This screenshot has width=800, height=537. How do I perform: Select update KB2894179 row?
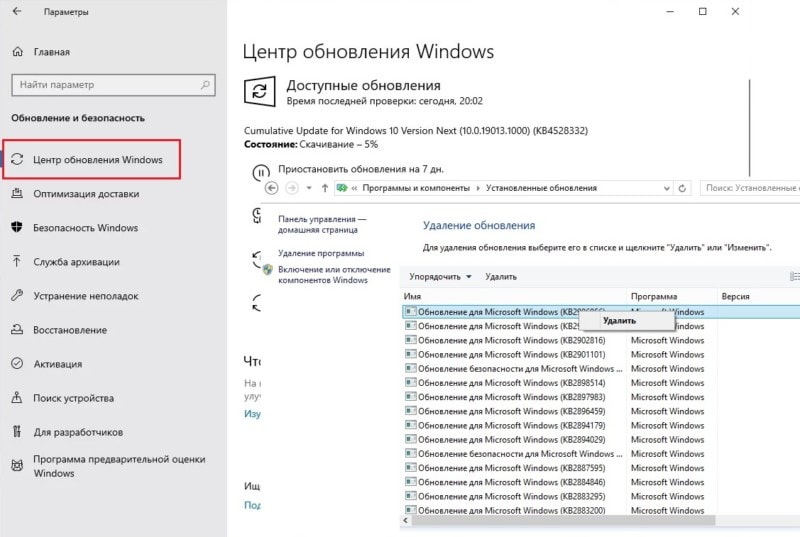(602, 425)
